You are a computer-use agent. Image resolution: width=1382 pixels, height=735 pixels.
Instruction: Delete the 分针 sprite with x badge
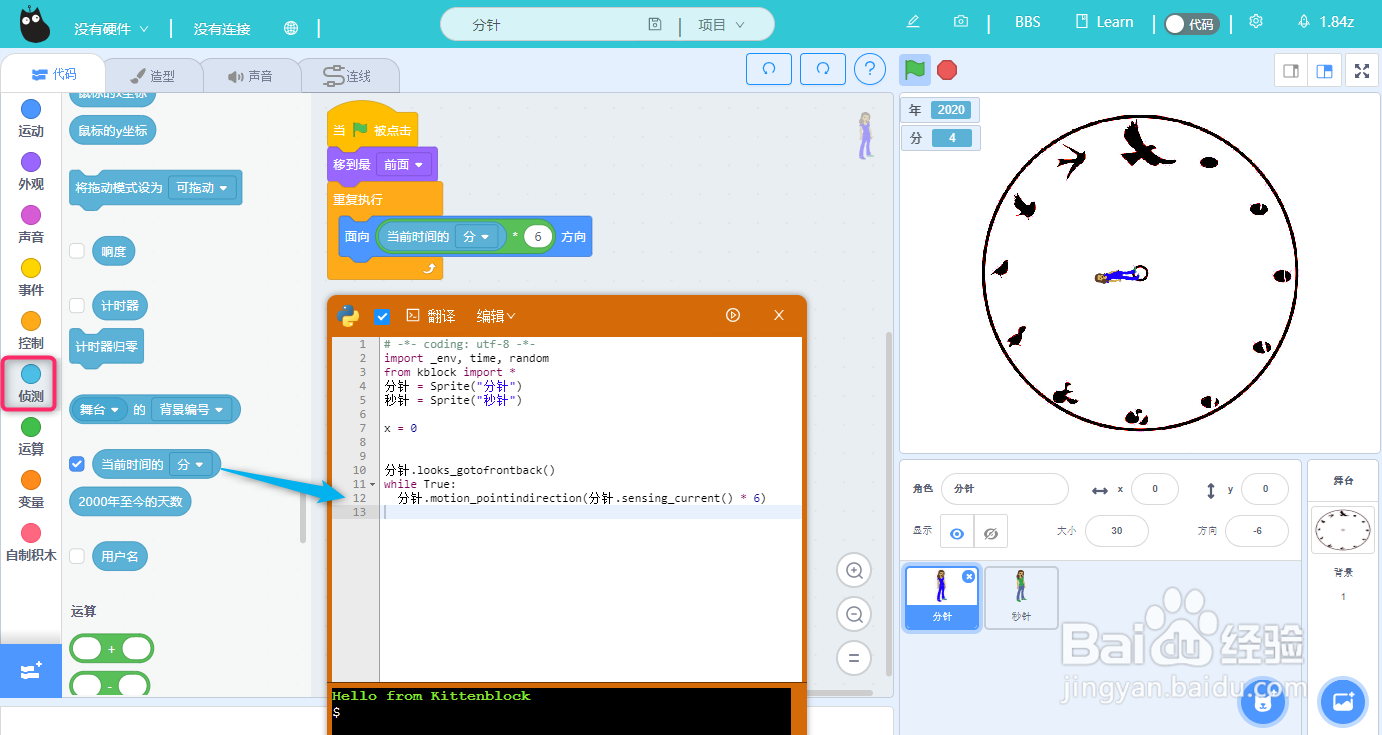tap(968, 577)
